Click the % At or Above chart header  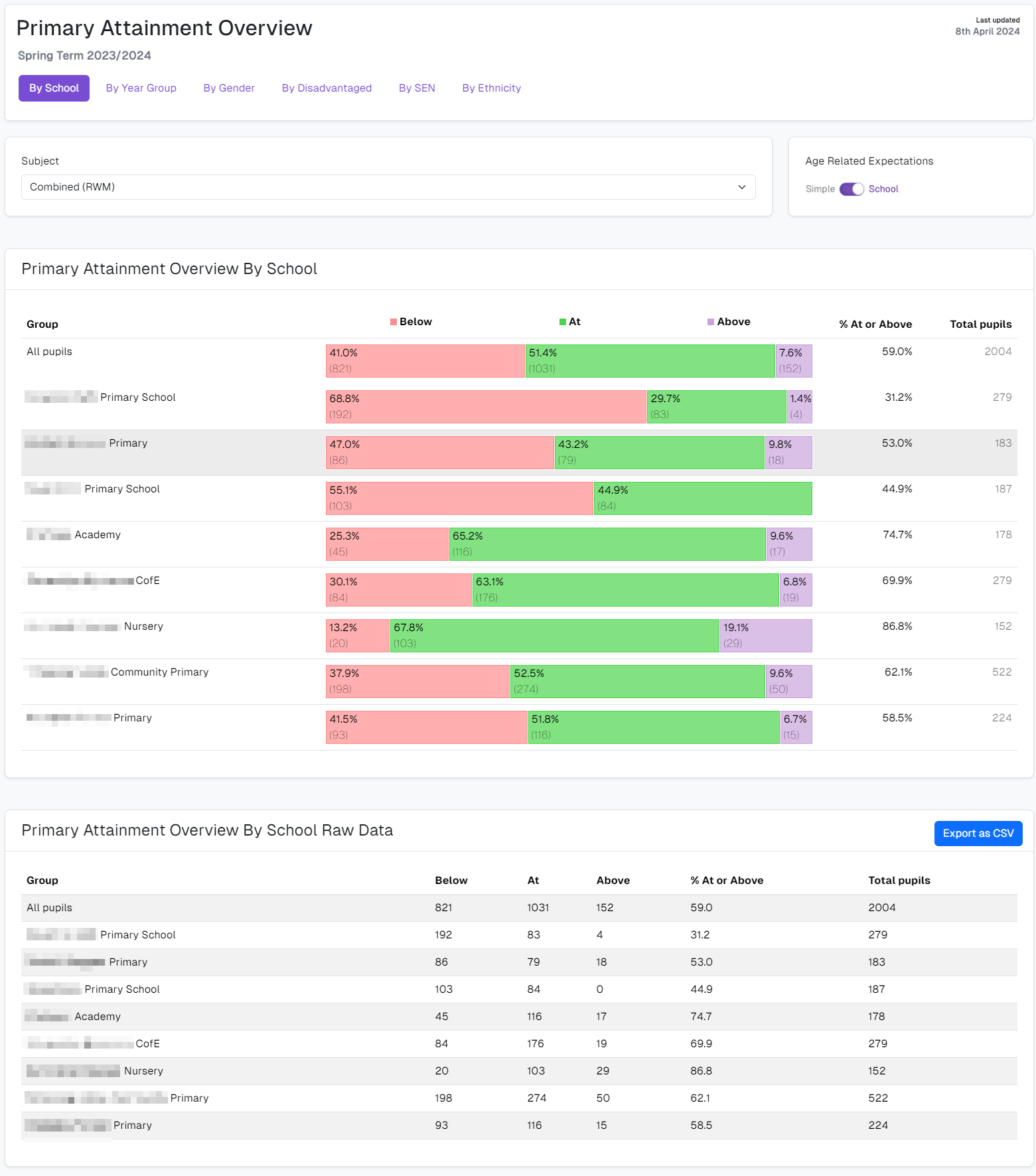click(875, 325)
